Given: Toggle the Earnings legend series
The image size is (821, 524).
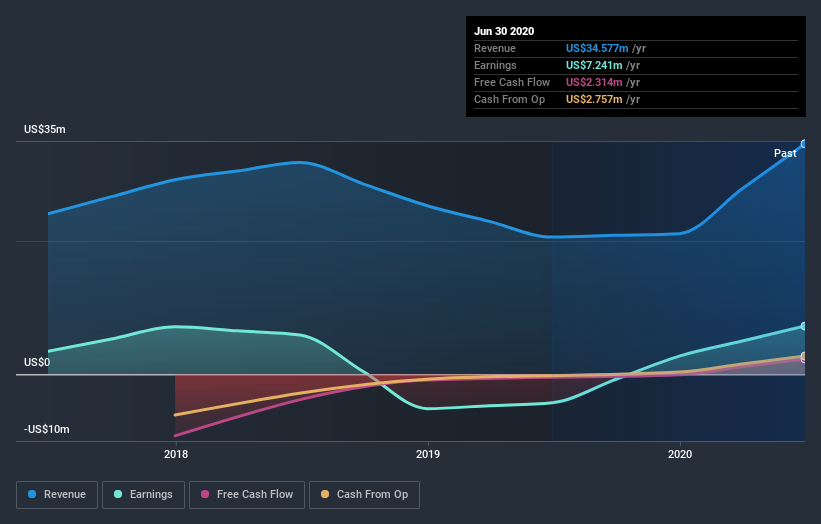Looking at the screenshot, I should (143, 495).
